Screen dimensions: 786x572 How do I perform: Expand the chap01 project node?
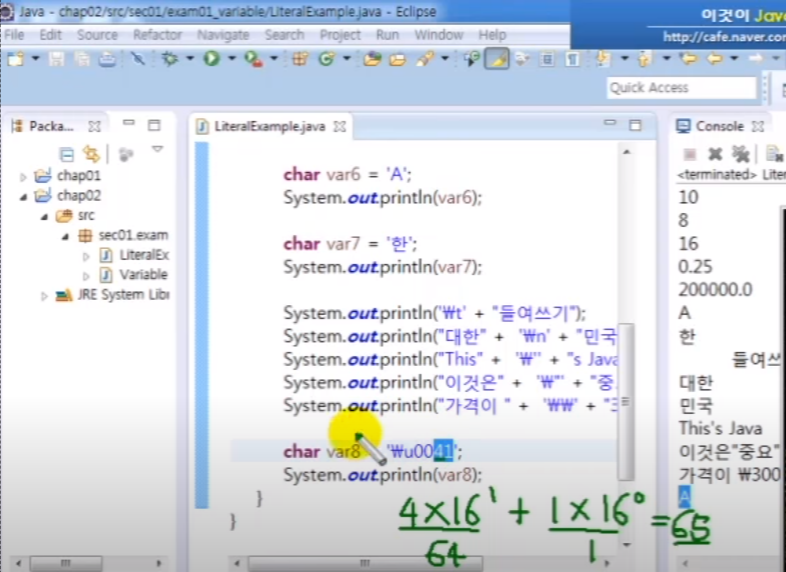[x=23, y=176]
